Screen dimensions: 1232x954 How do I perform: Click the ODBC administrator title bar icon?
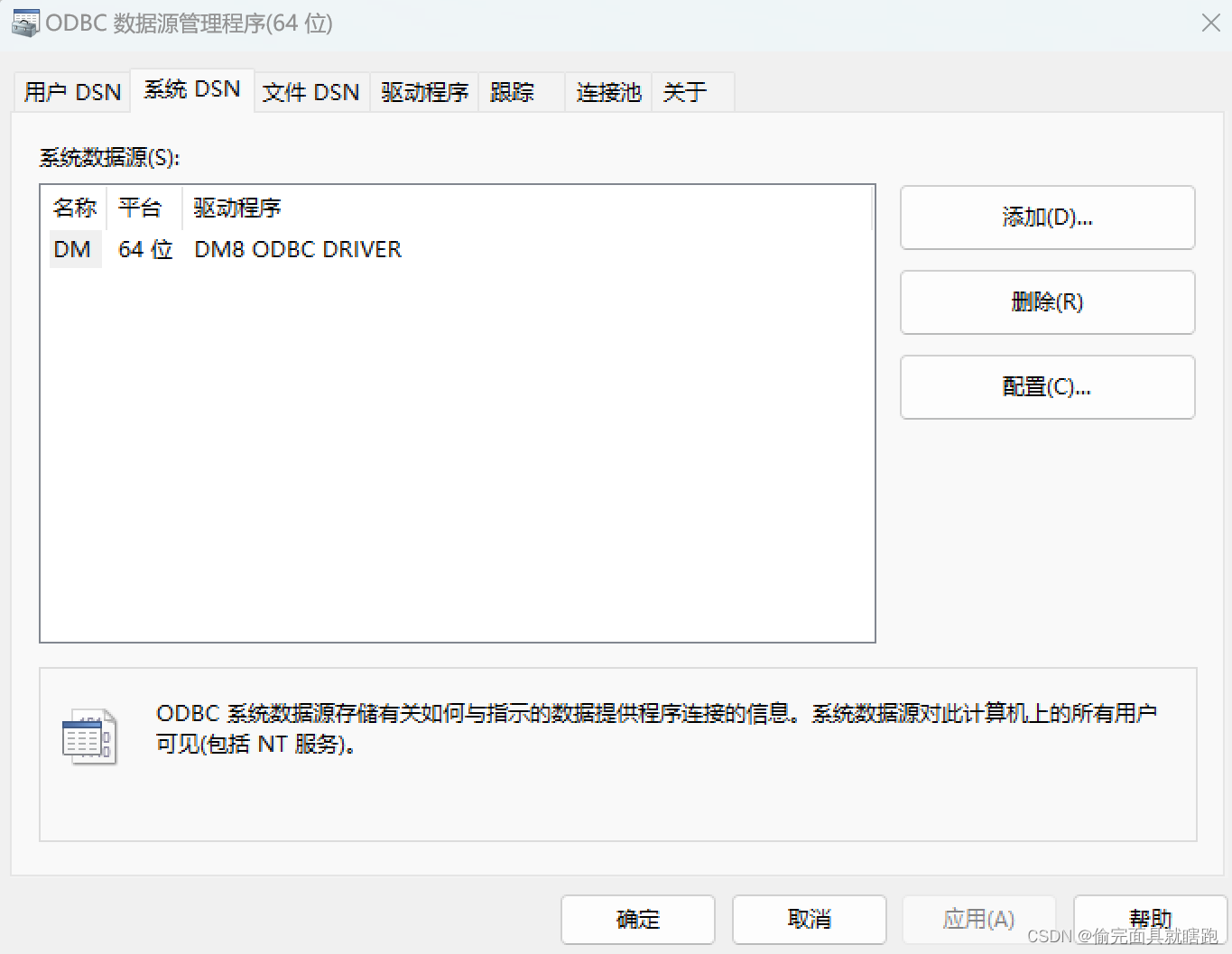[x=25, y=23]
